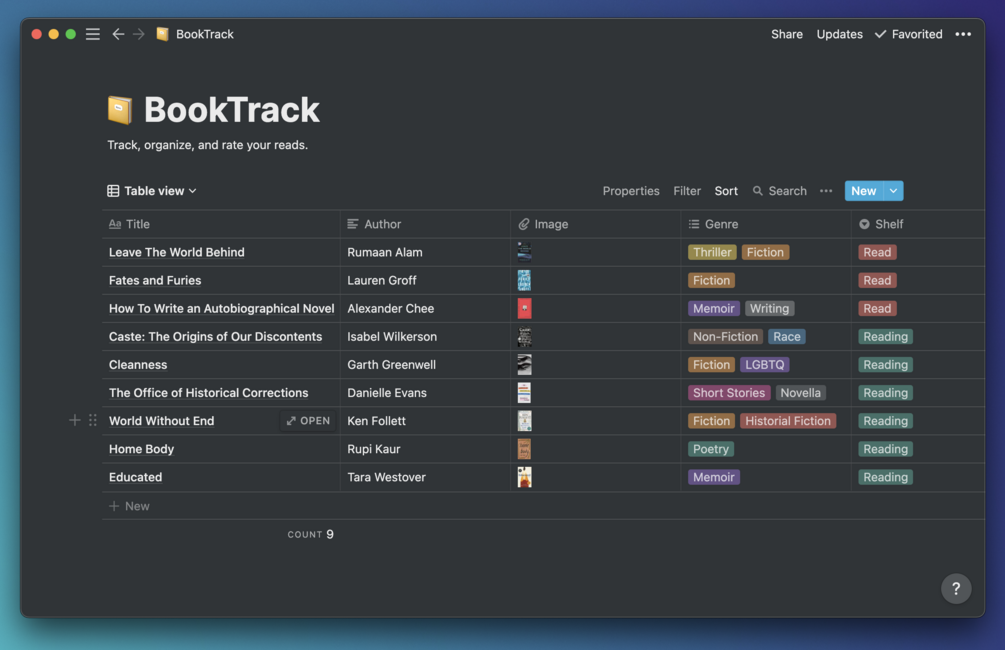Open World Without End with OPEN button
Image resolution: width=1005 pixels, height=650 pixels.
point(308,421)
